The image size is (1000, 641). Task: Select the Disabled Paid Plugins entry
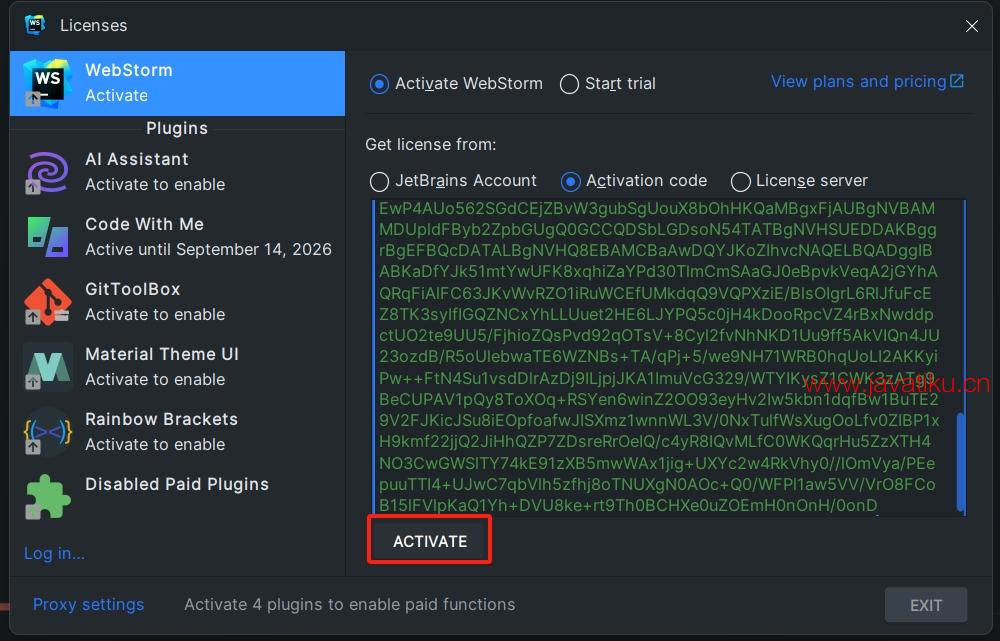177,497
